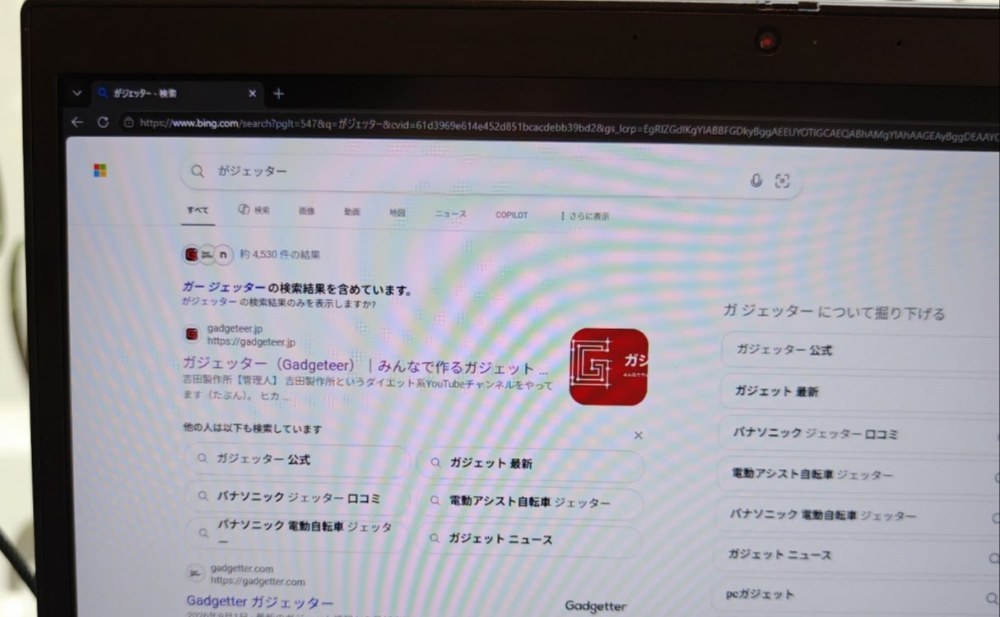
Task: Click the Microsoft logo on Bing
Action: tap(100, 170)
